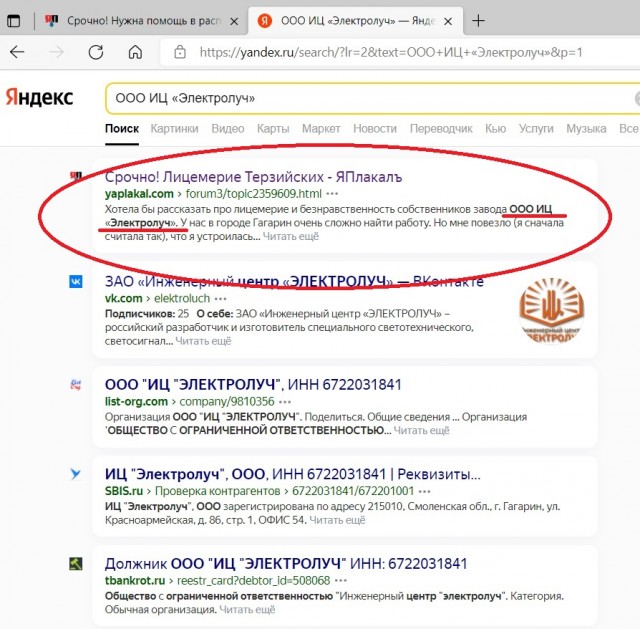
Task: Open the 6722031841/672201001 breadcrumb link
Action: (x=353, y=491)
